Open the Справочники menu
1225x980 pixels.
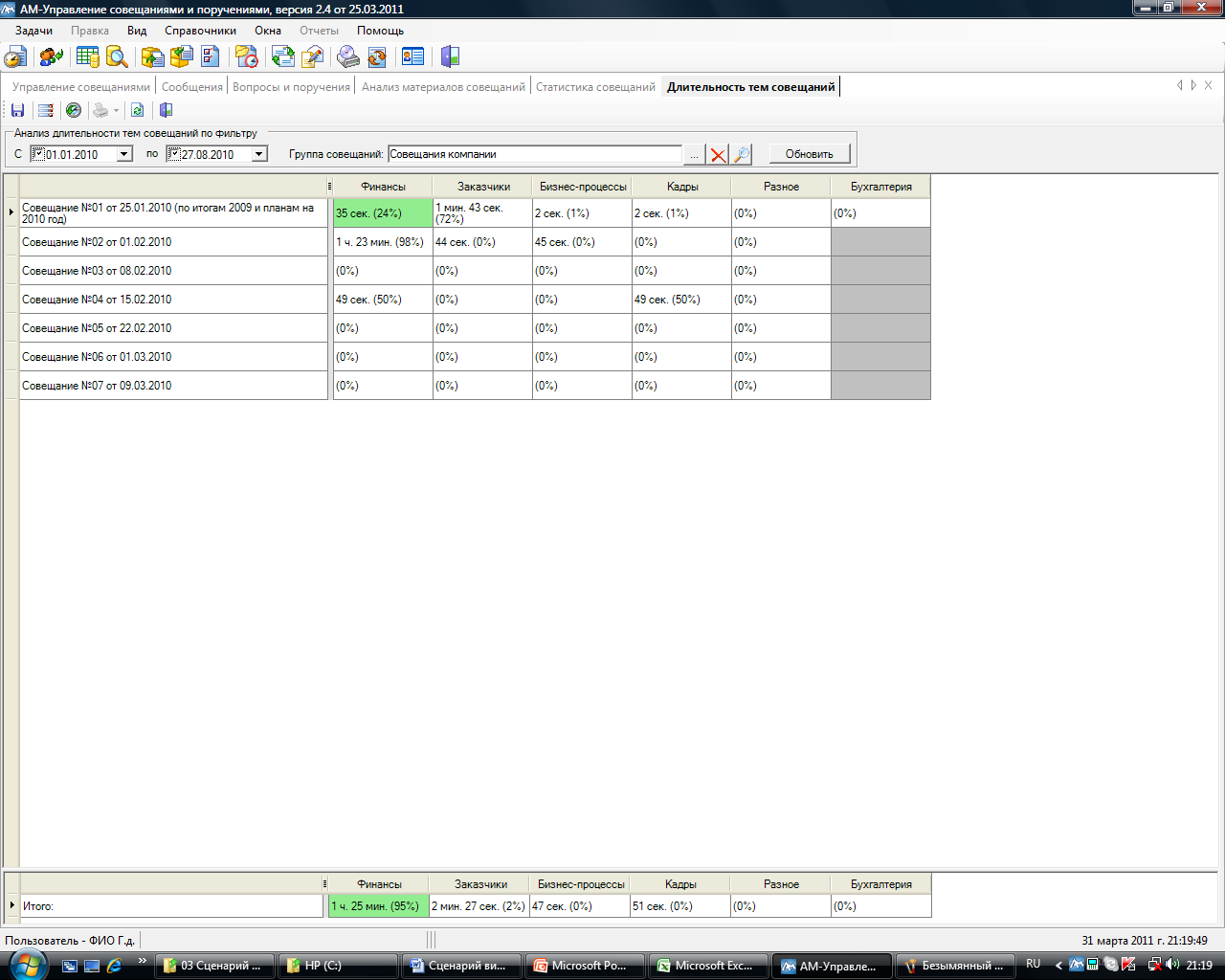click(200, 31)
